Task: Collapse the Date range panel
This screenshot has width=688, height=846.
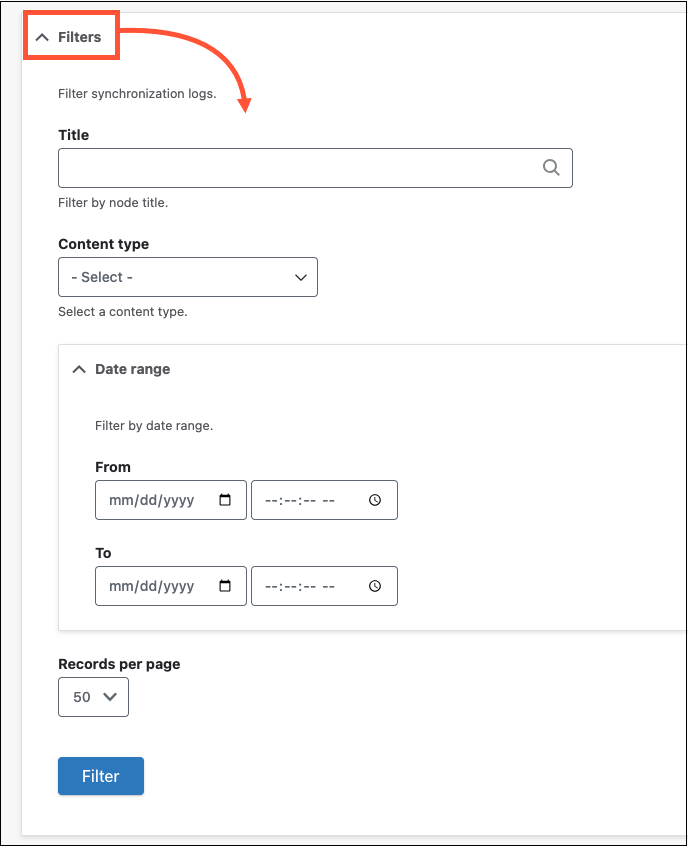Action: 121,369
